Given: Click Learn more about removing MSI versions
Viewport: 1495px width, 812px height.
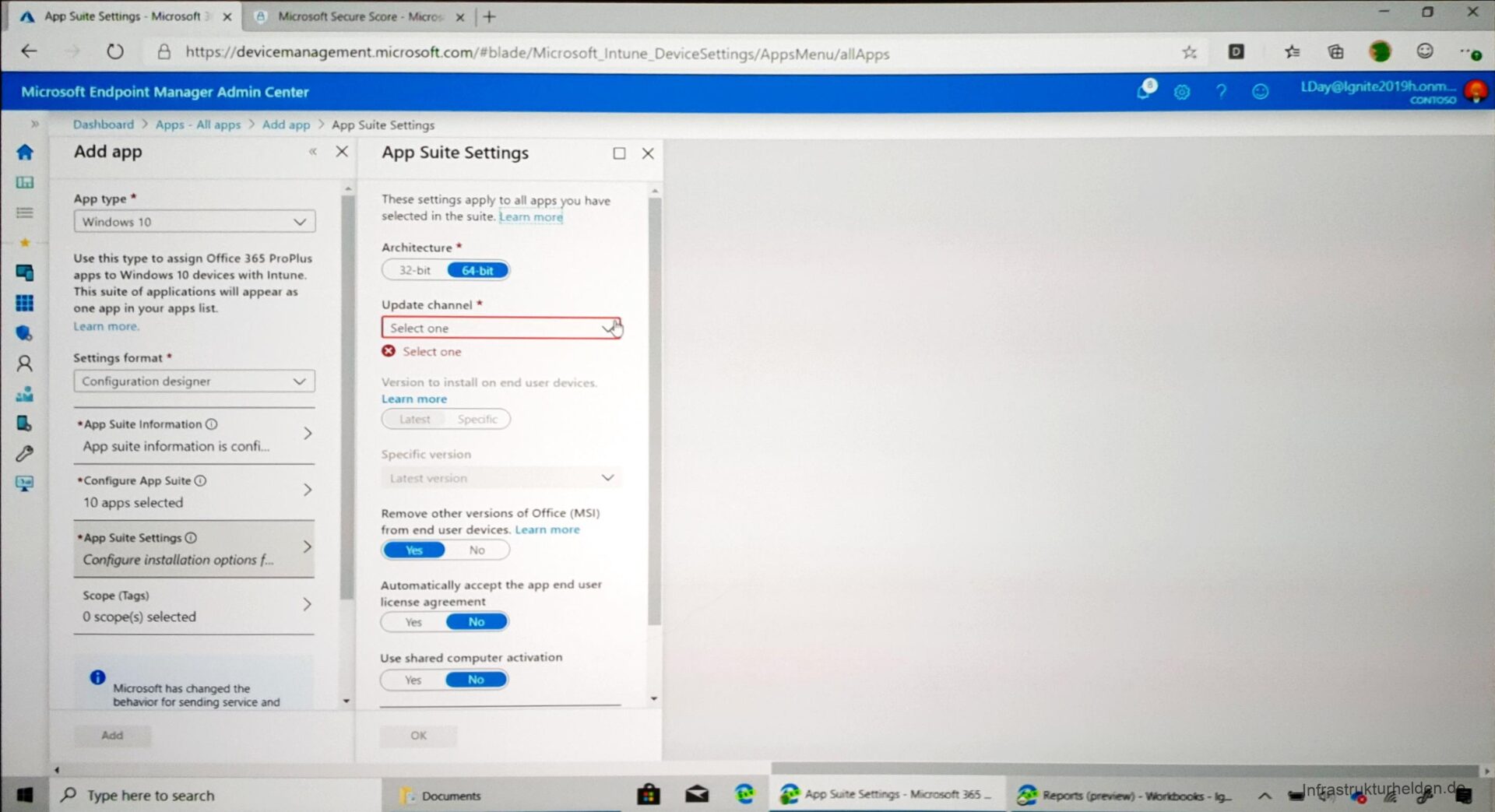Looking at the screenshot, I should pyautogui.click(x=547, y=529).
